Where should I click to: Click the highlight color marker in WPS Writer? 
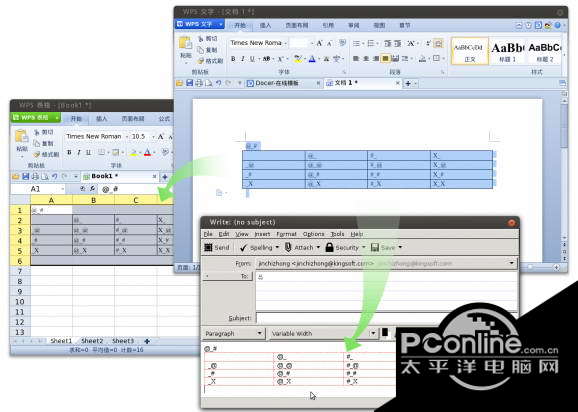pyautogui.click(x=297, y=59)
